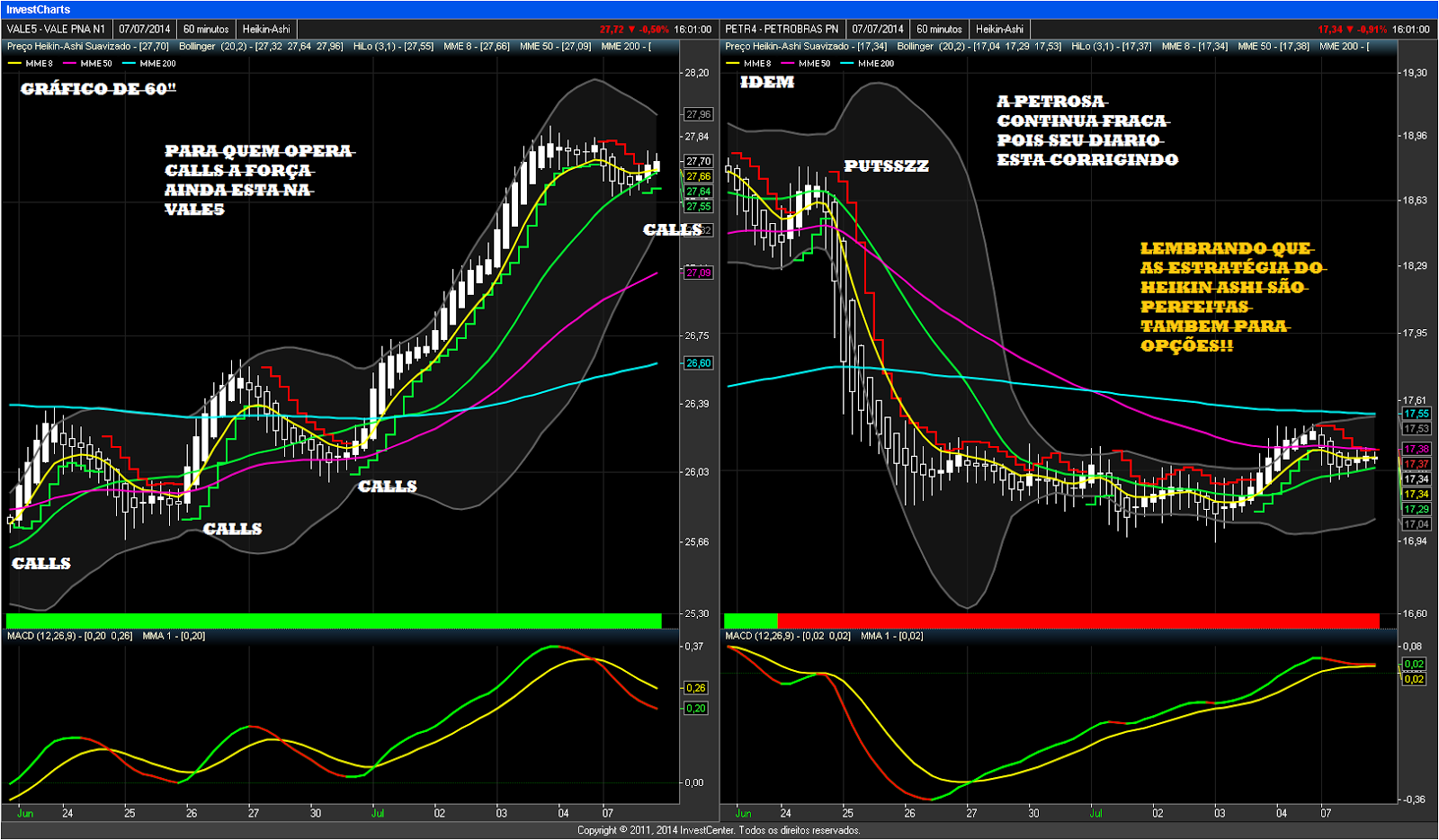1439x840 pixels.
Task: Click the MME 200 legend in VALE5 chart
Action: (x=149, y=64)
